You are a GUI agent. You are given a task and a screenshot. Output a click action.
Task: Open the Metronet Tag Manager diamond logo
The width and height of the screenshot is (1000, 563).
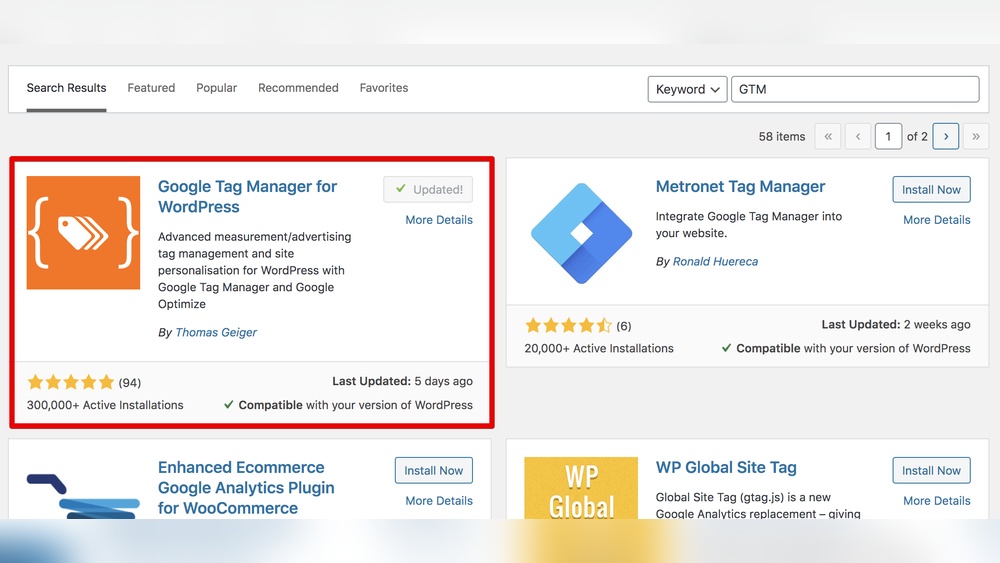(581, 233)
